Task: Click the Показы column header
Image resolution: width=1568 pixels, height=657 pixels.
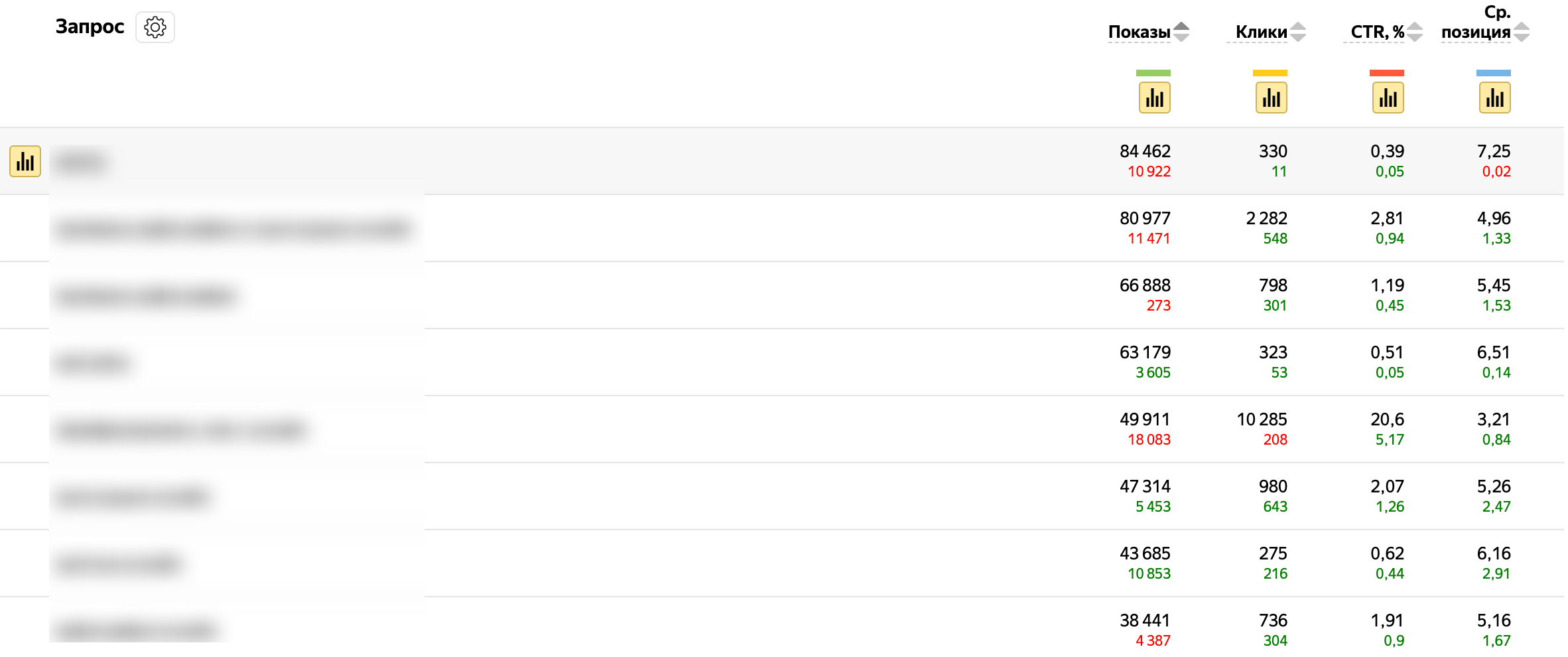Action: click(x=1139, y=32)
